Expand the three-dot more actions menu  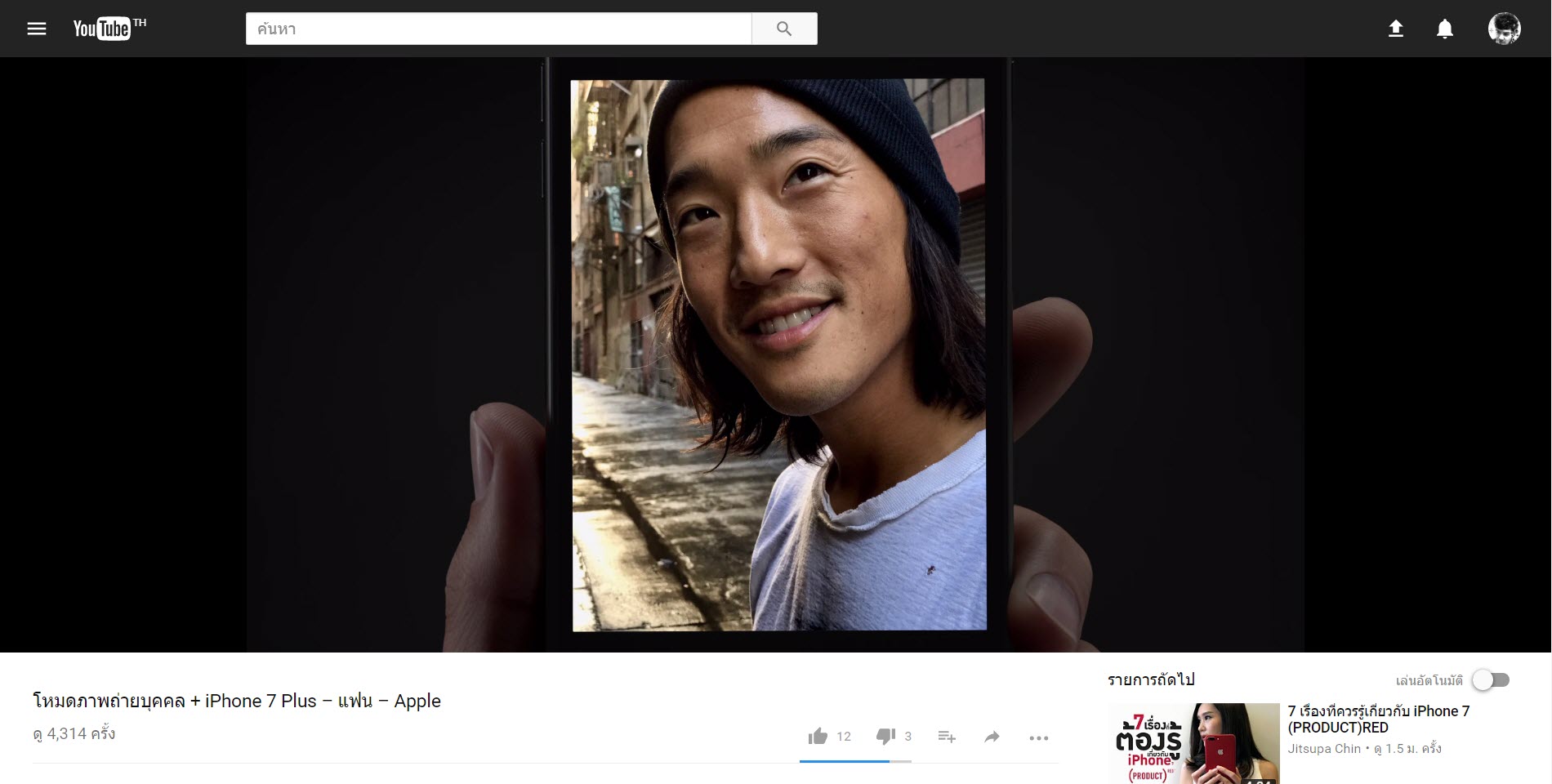click(x=1038, y=737)
